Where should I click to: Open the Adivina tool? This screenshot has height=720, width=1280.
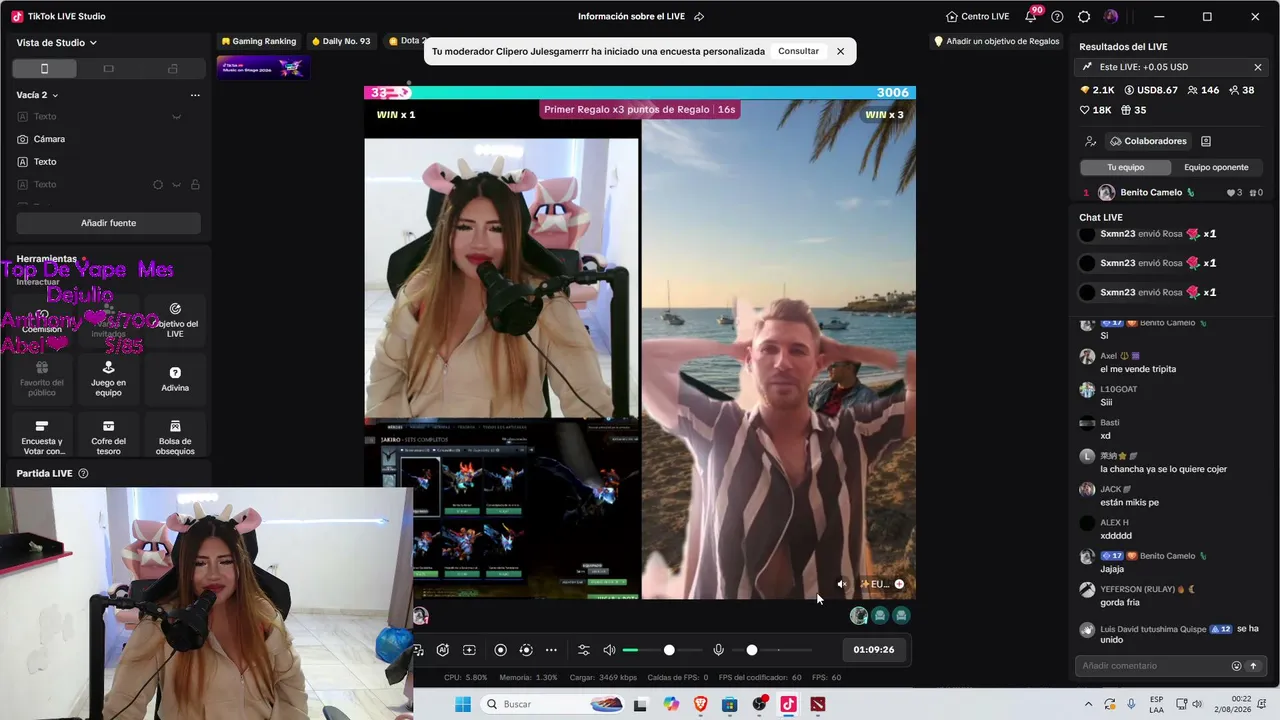175,379
